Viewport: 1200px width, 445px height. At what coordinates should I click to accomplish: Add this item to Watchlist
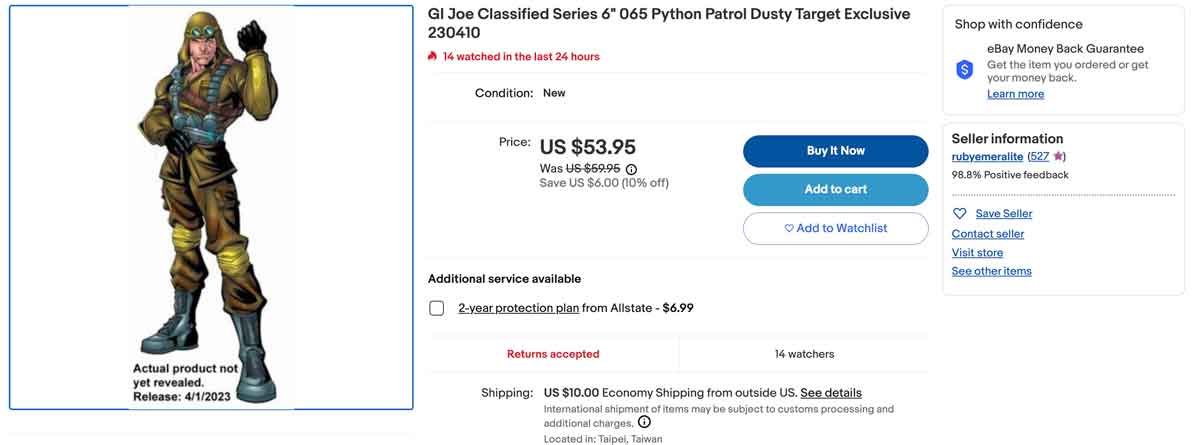[x=835, y=228]
